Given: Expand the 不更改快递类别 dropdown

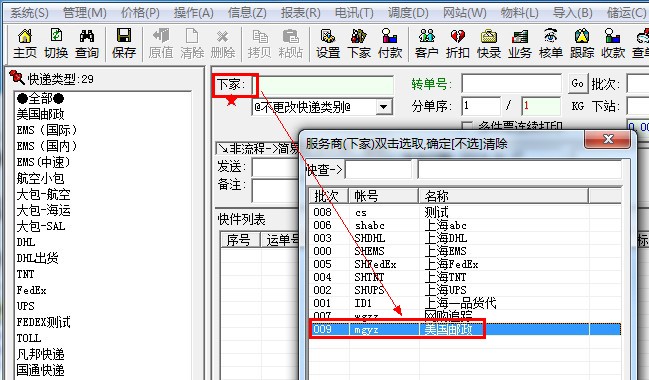Looking at the screenshot, I should point(384,107).
